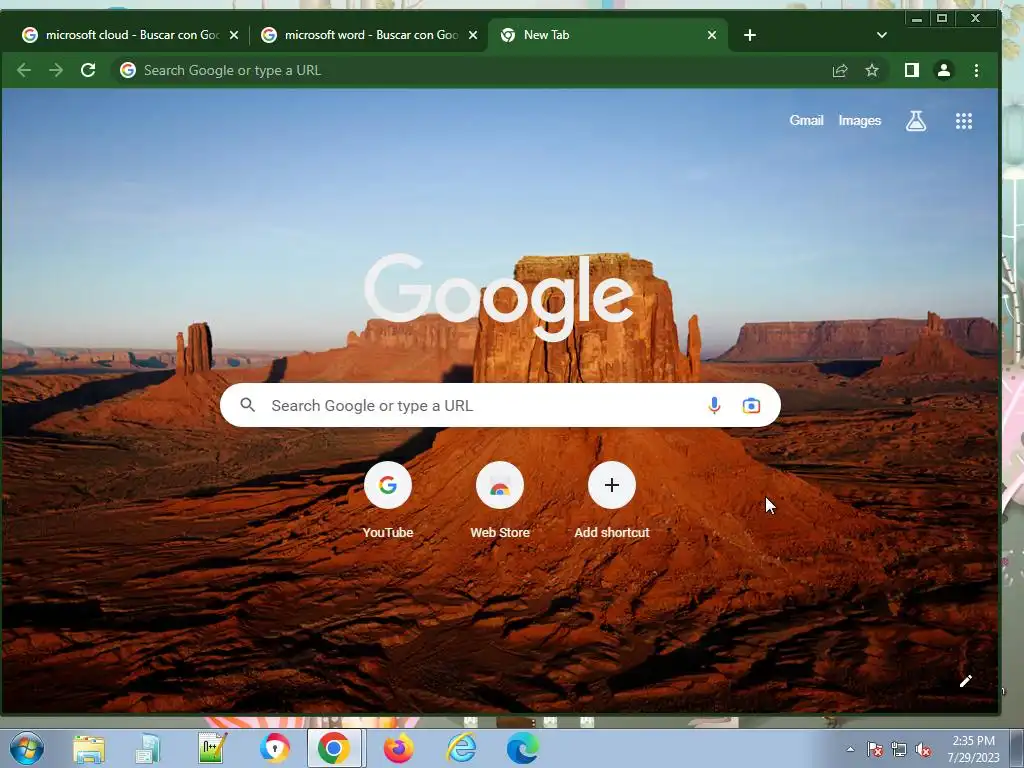
Task: Go back using the browser back arrow
Action: 24,71
